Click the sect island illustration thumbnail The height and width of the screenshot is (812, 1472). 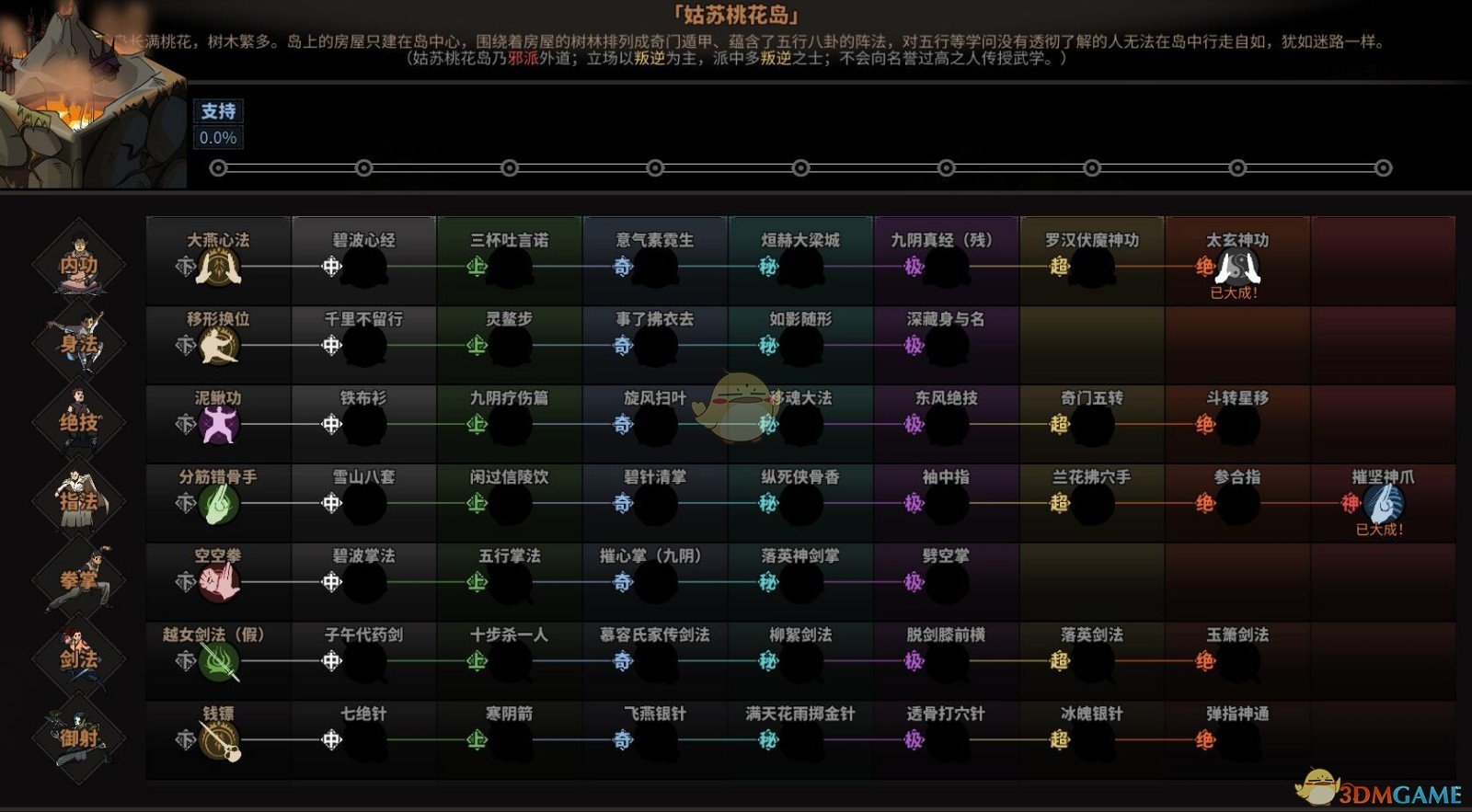tap(92, 97)
